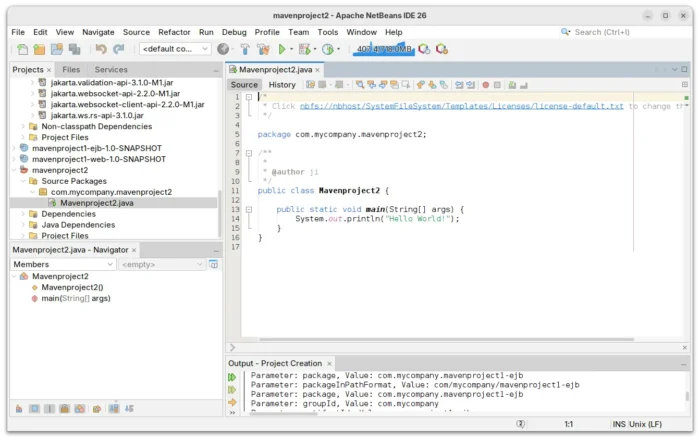Open the Profile Project dropdown arrow
The height and width of the screenshot is (440, 700).
point(338,49)
